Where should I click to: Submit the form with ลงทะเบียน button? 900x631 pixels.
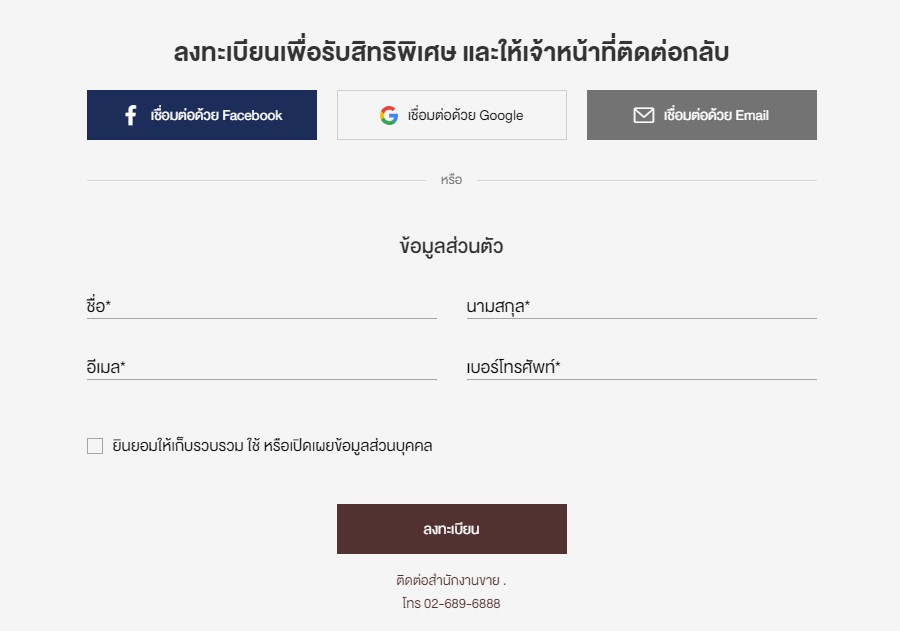(x=452, y=529)
